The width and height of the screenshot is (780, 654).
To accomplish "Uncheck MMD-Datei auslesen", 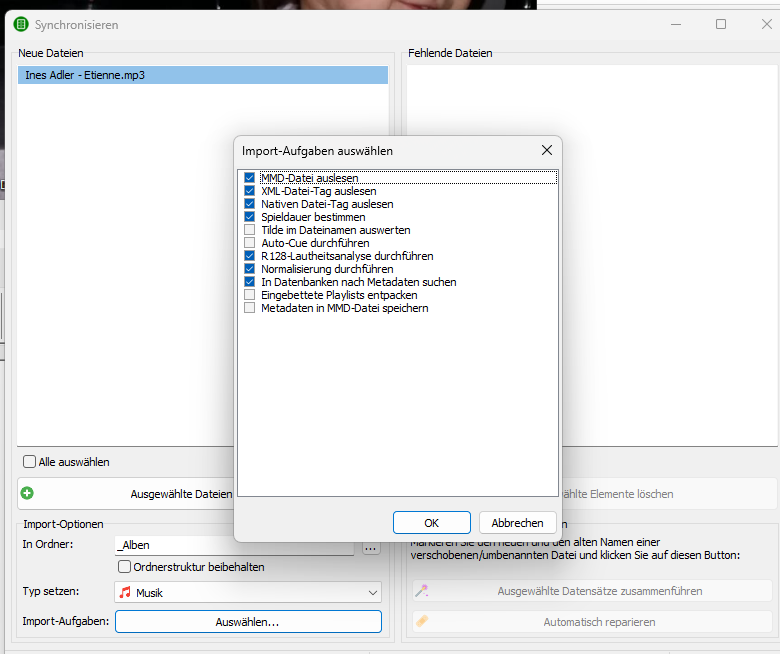I will (250, 178).
